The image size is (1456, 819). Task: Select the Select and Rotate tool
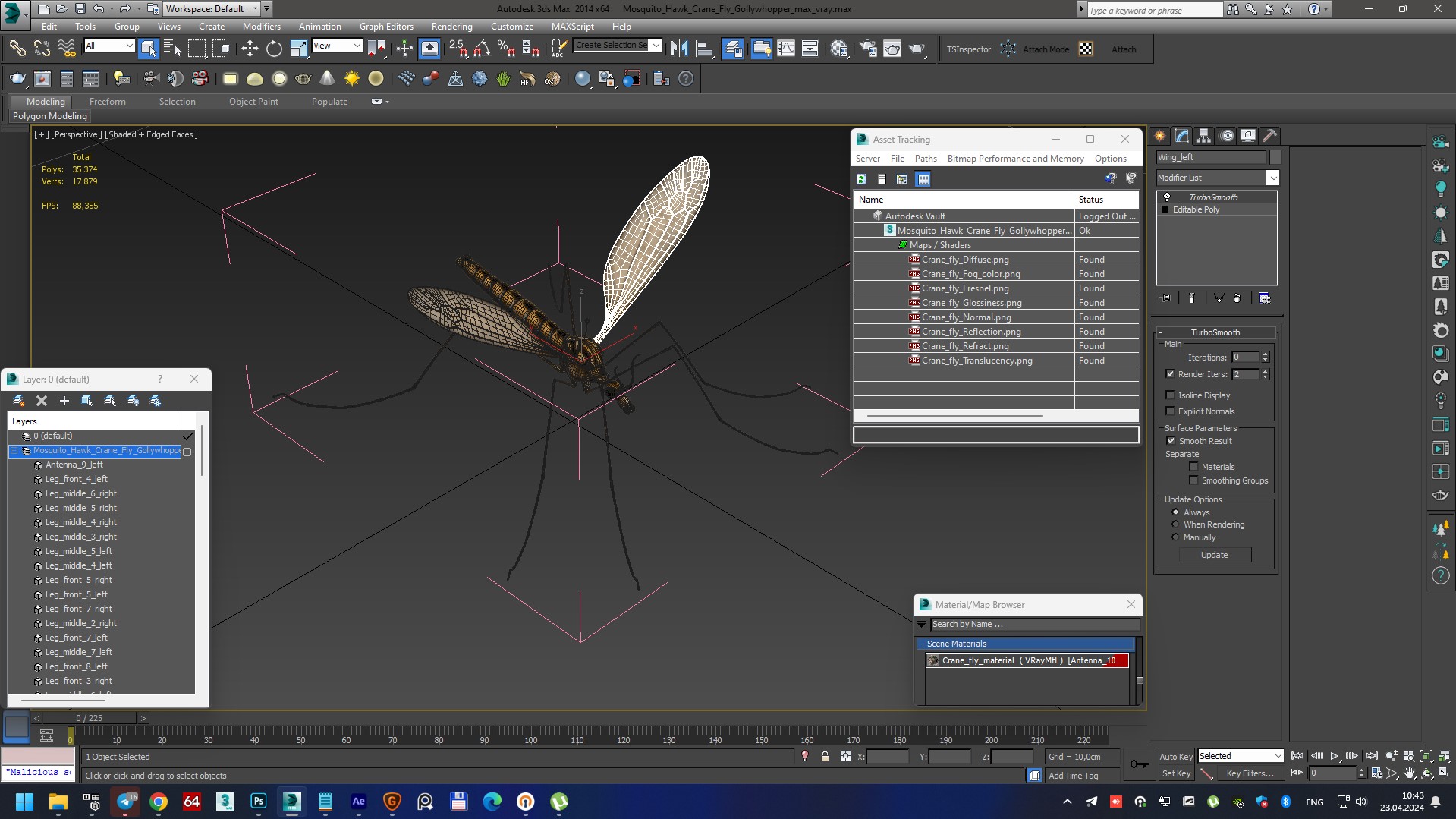pos(274,49)
